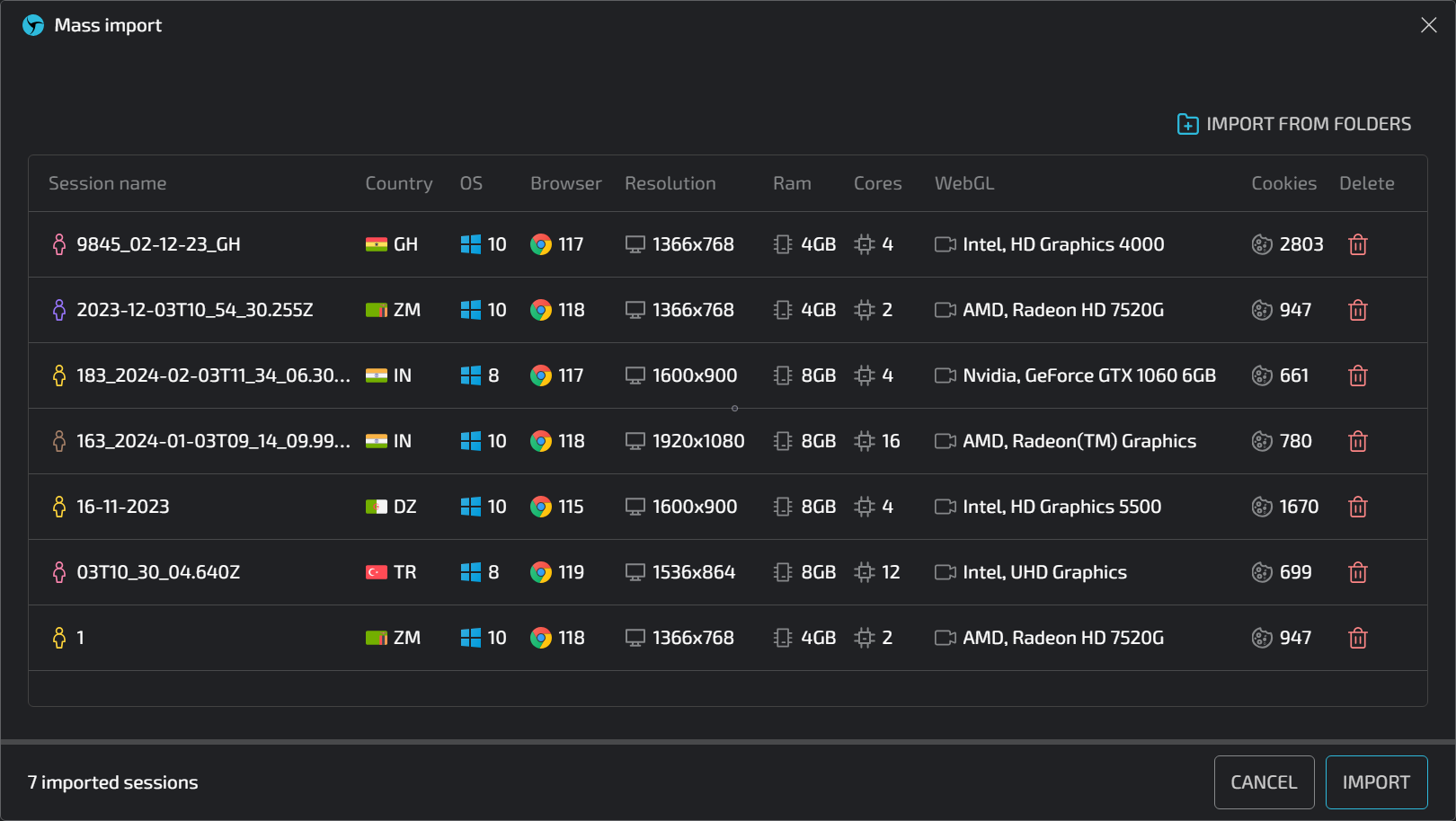Remove the 03T10_30_04.640Z session via trash icon
The width and height of the screenshot is (1456, 821).
1357,572
